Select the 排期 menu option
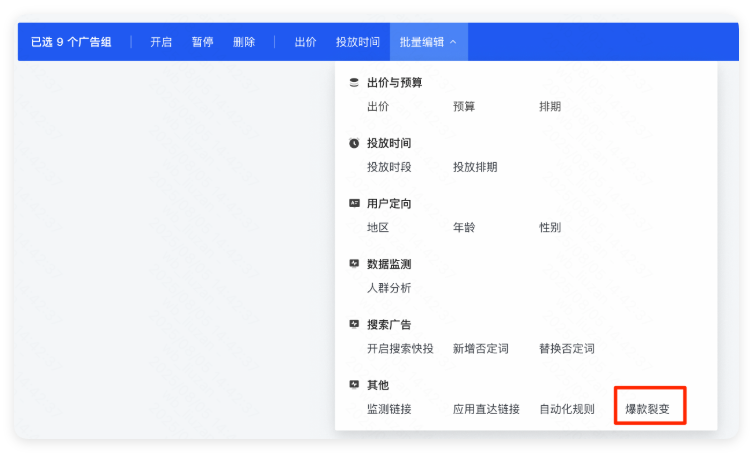Image resolution: width=753 pixels, height=453 pixels. 550,107
